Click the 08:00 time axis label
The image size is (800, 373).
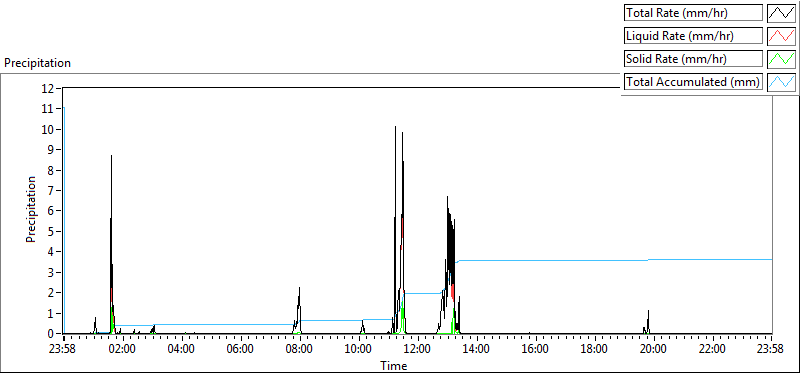coord(299,350)
